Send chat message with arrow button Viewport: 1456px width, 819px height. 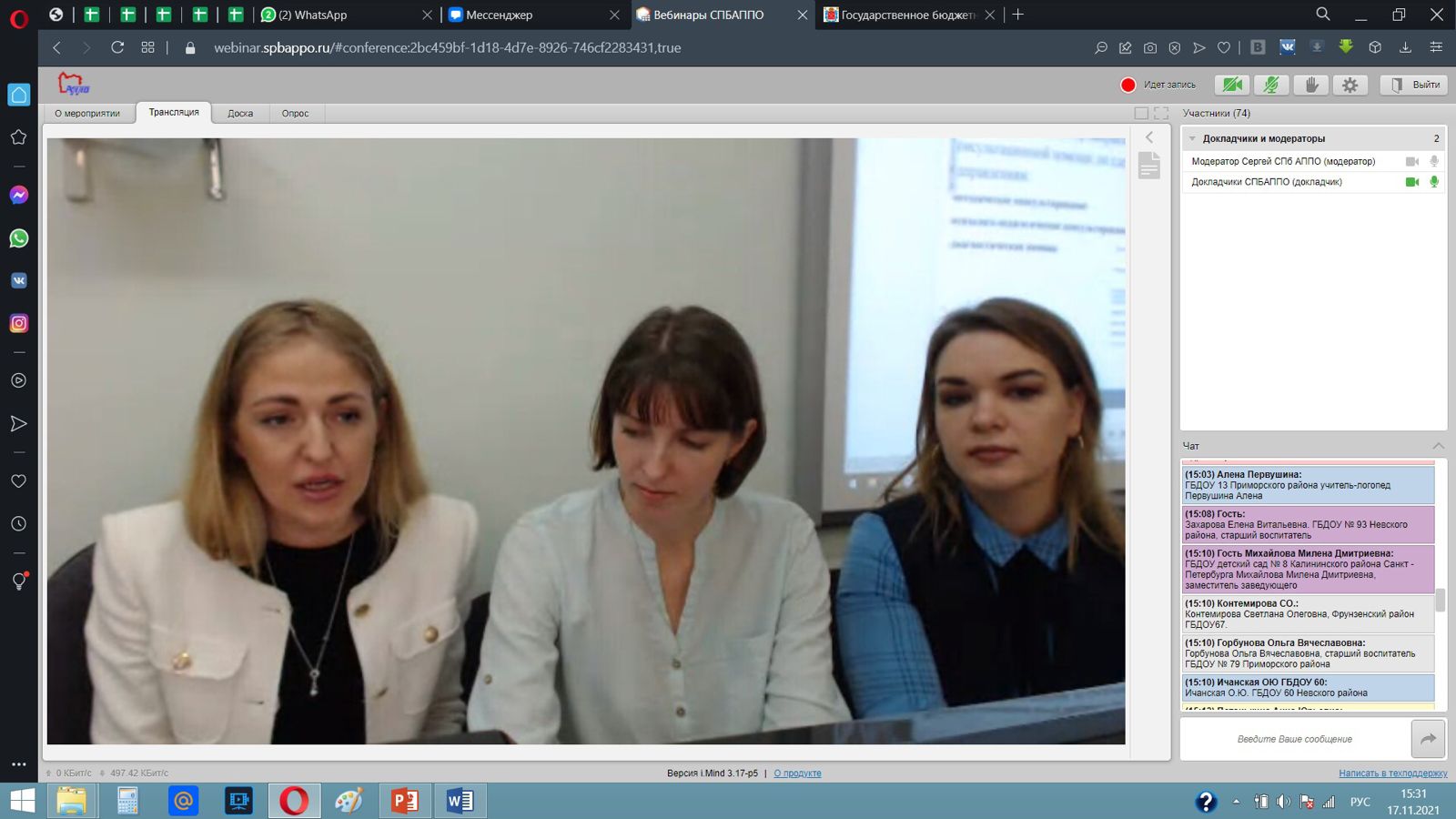pyautogui.click(x=1428, y=739)
